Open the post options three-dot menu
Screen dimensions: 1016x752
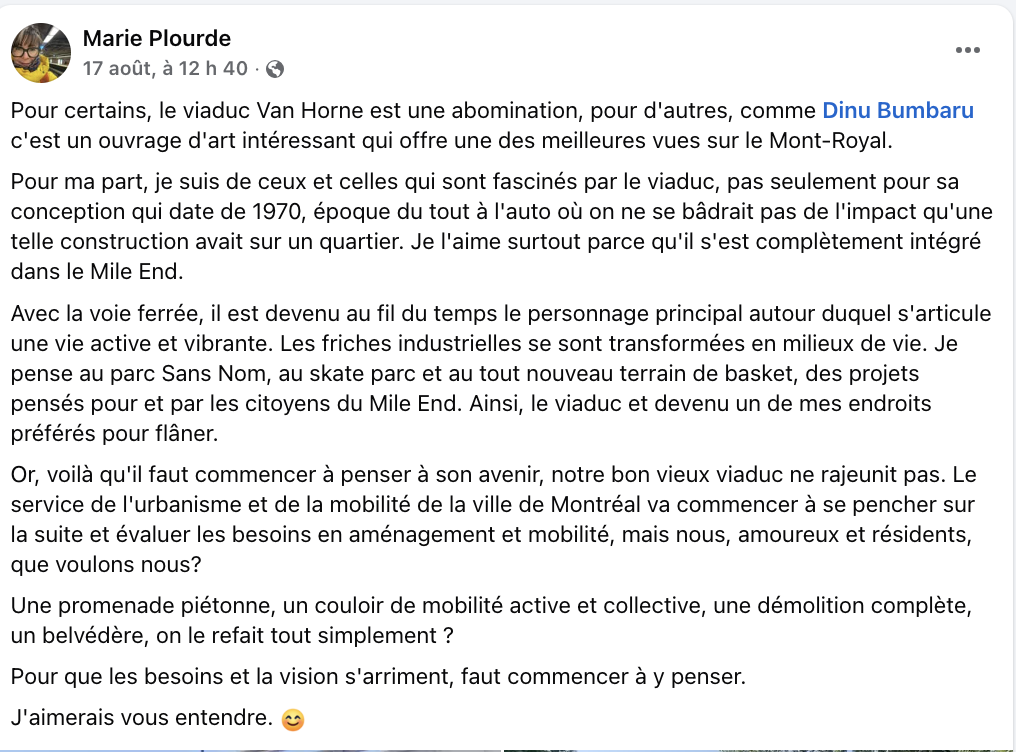967,50
